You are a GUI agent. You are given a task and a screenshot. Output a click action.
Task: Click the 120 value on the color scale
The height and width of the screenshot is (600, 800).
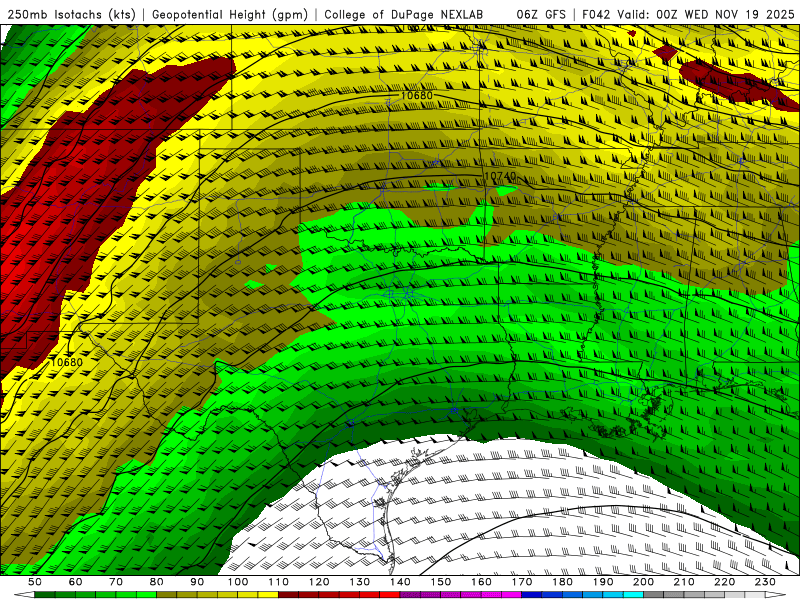coord(319,582)
